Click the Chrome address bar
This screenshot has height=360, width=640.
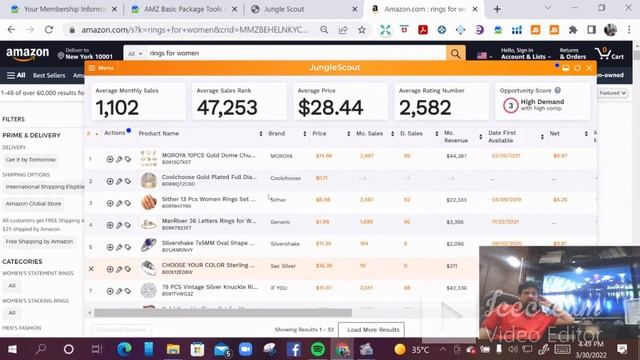coord(195,30)
